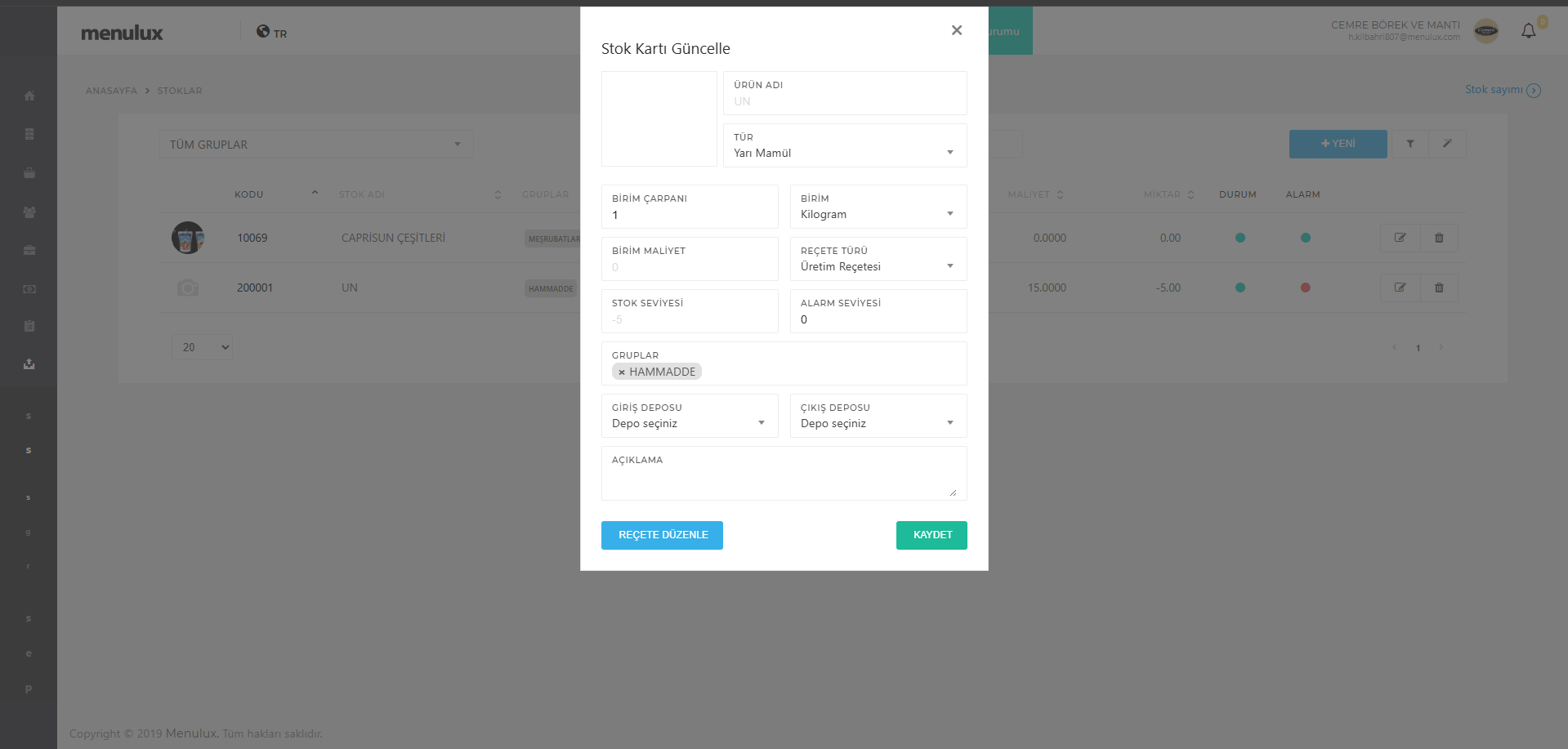
Task: Open the page size 20 dropdown
Action: click(x=202, y=347)
